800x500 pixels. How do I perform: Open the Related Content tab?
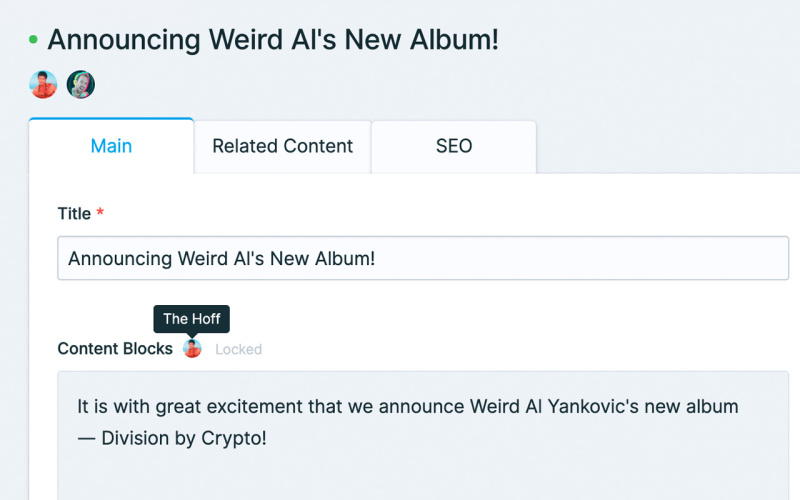[282, 146]
